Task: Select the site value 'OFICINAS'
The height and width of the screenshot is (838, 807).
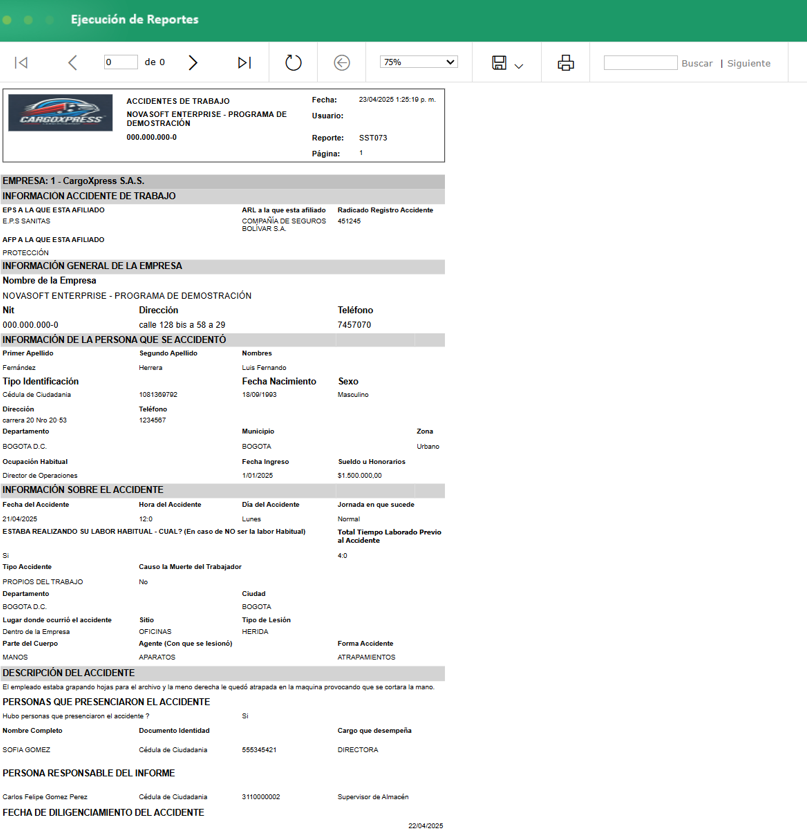Action: click(155, 632)
